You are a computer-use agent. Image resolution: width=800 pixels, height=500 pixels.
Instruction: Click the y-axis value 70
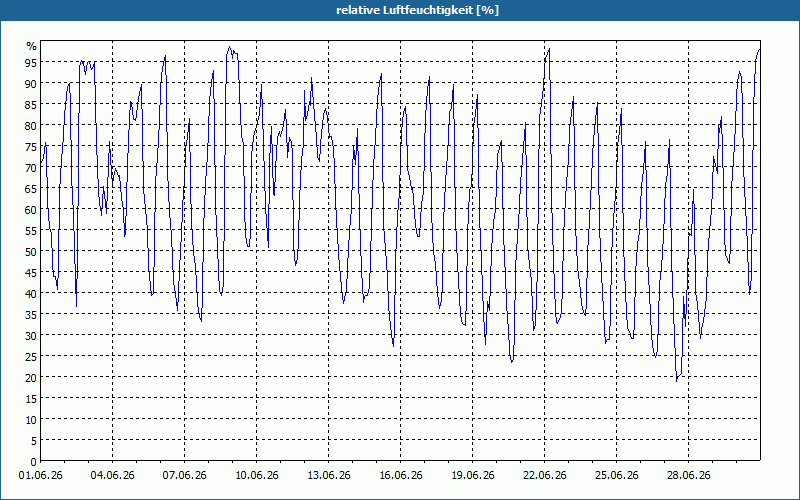click(31, 167)
